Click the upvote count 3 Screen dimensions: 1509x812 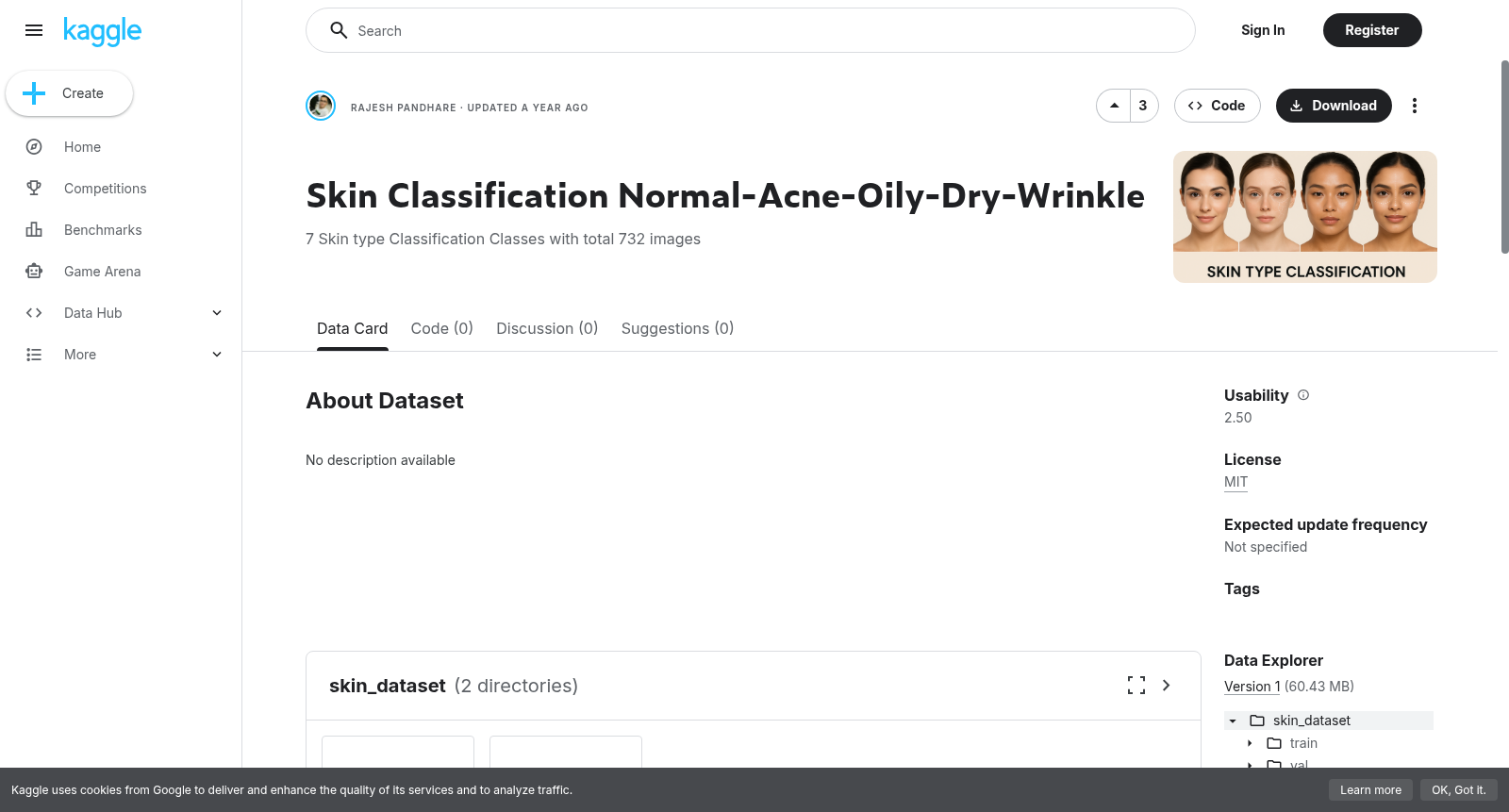(x=1143, y=106)
